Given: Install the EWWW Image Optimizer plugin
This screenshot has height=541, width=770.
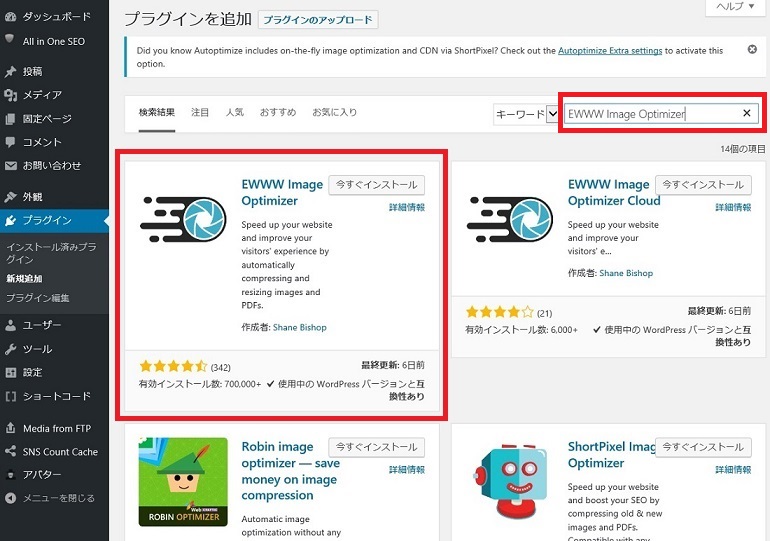Looking at the screenshot, I should (377, 185).
